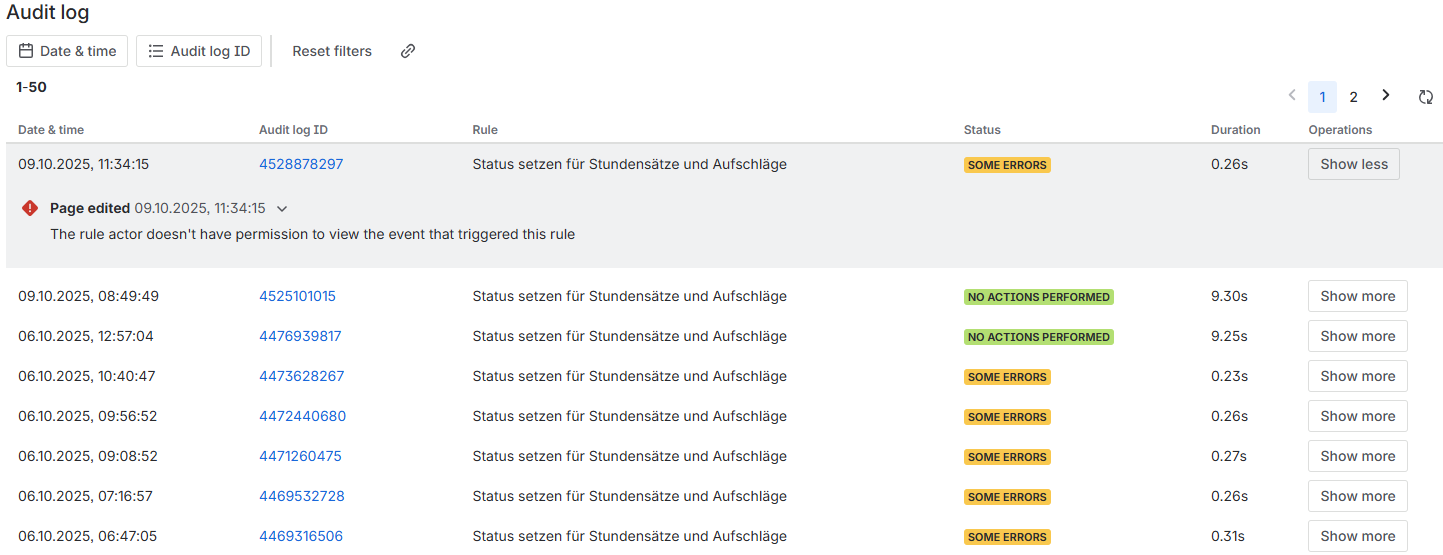Screen dimensions: 1443x555
Task: Reset all filters
Action: click(x=332, y=51)
